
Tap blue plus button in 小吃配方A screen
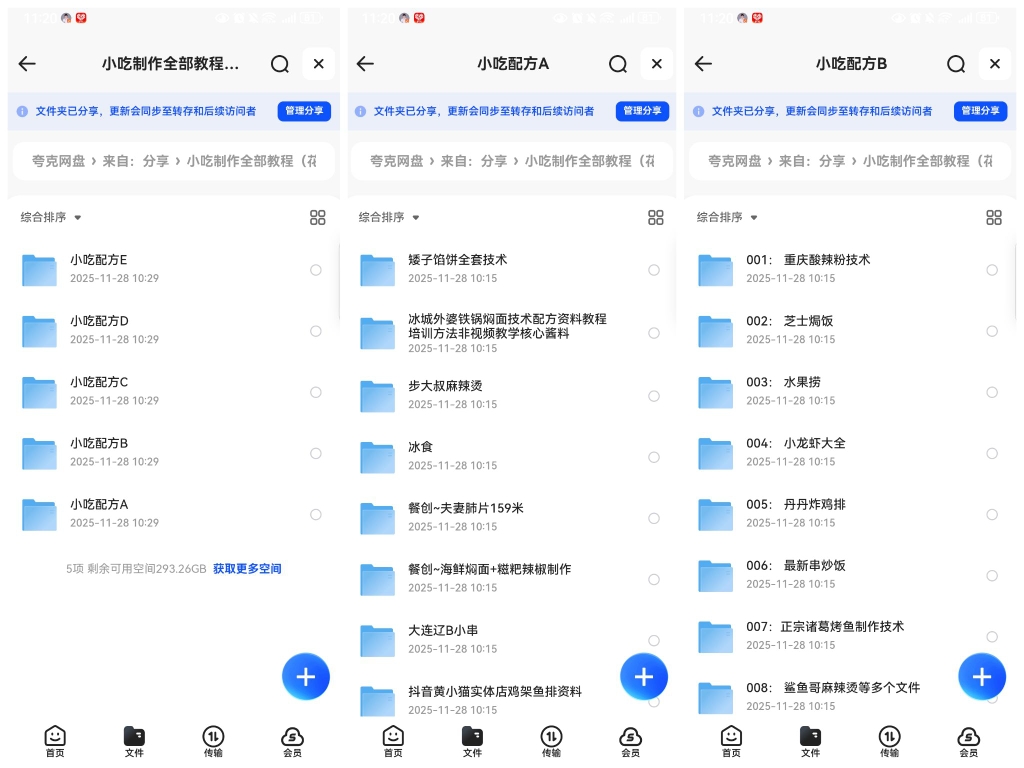pyautogui.click(x=644, y=677)
